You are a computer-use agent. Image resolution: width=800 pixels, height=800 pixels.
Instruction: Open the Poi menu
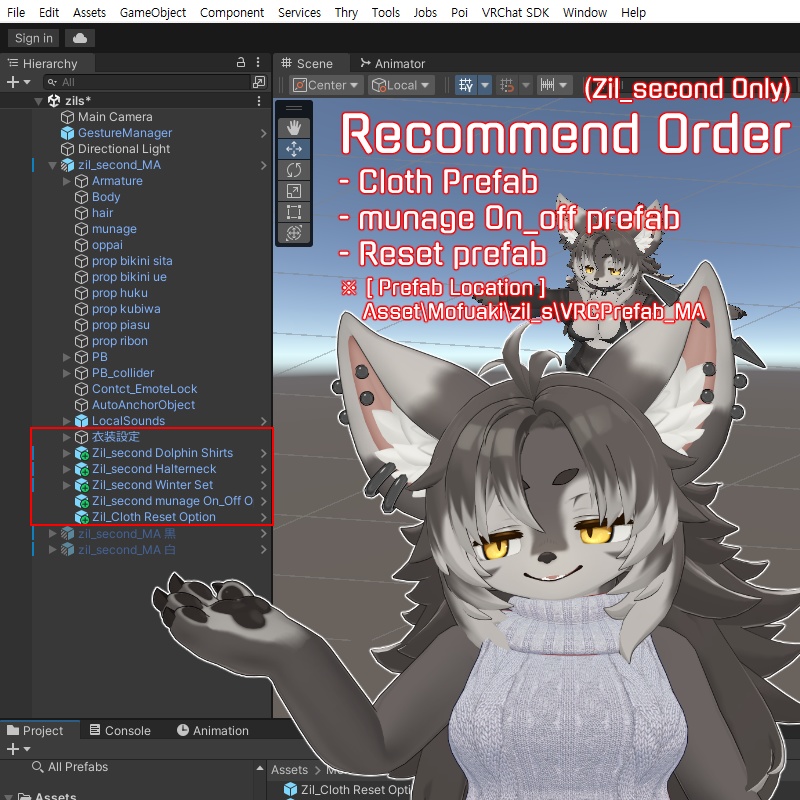[x=459, y=12]
